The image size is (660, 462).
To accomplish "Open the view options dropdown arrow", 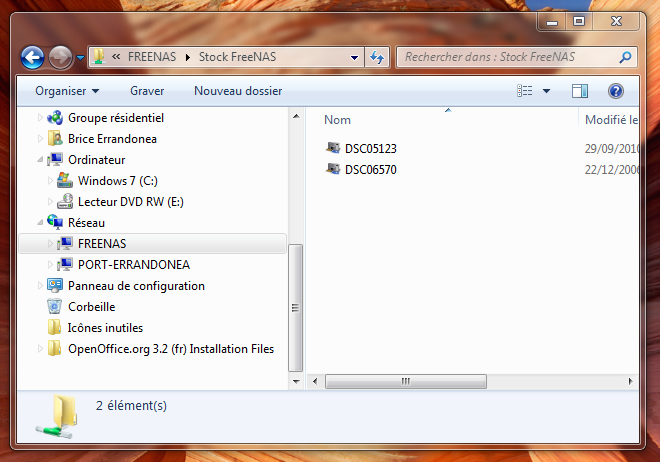I will (x=546, y=91).
